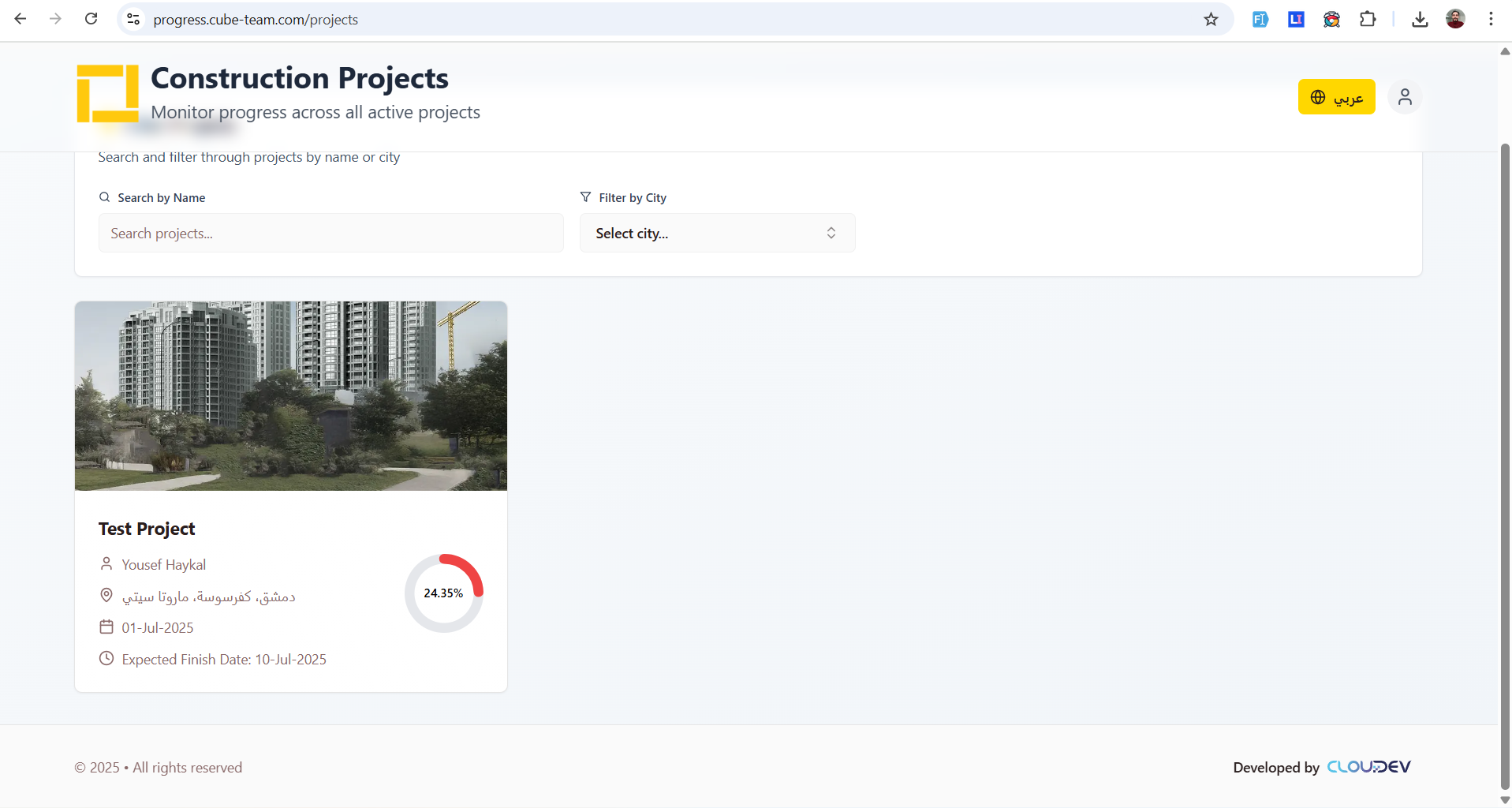Click the 24.35% progress ring

pos(443,593)
